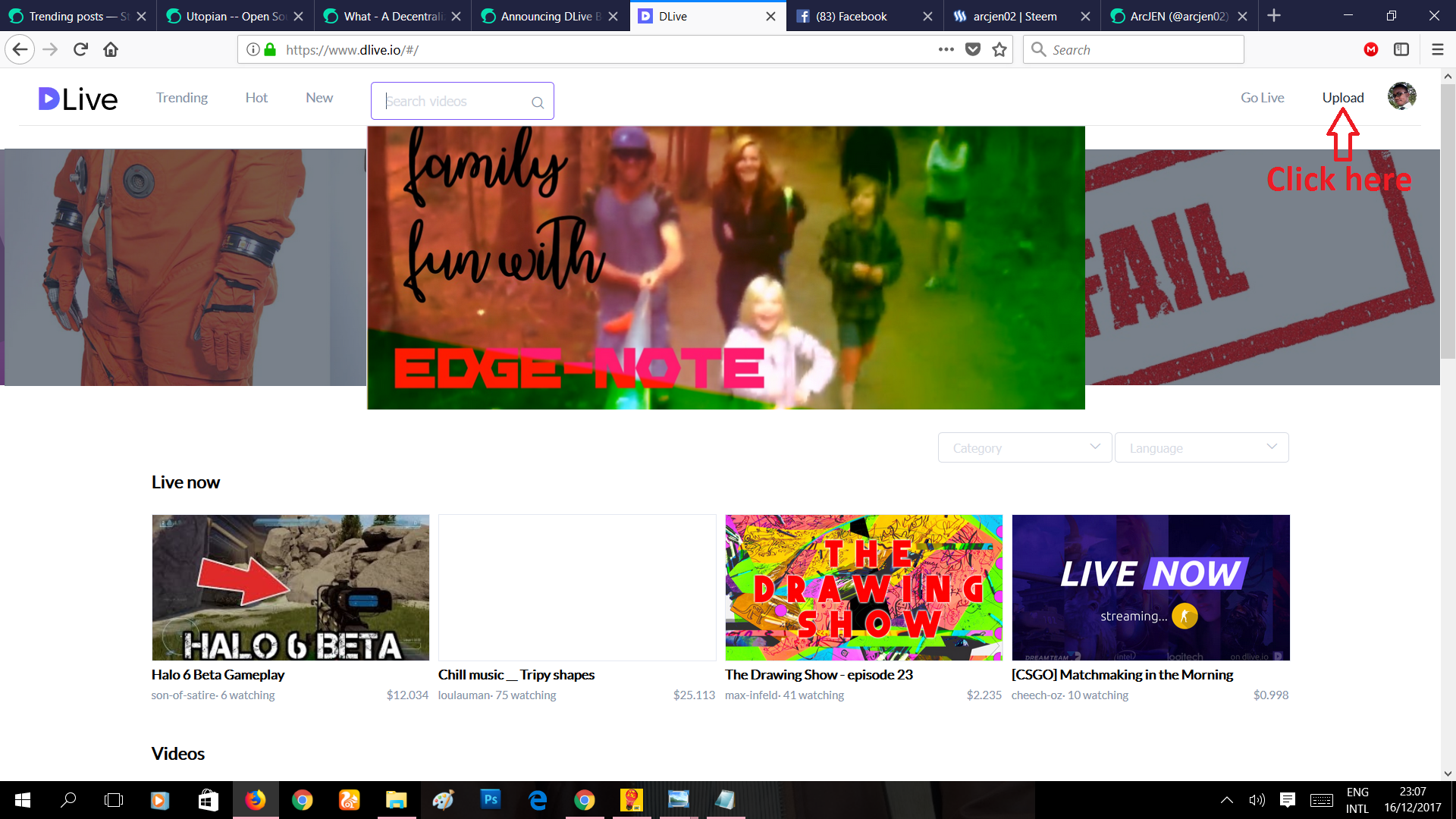The height and width of the screenshot is (819, 1456).
Task: Open the New section
Action: click(319, 98)
